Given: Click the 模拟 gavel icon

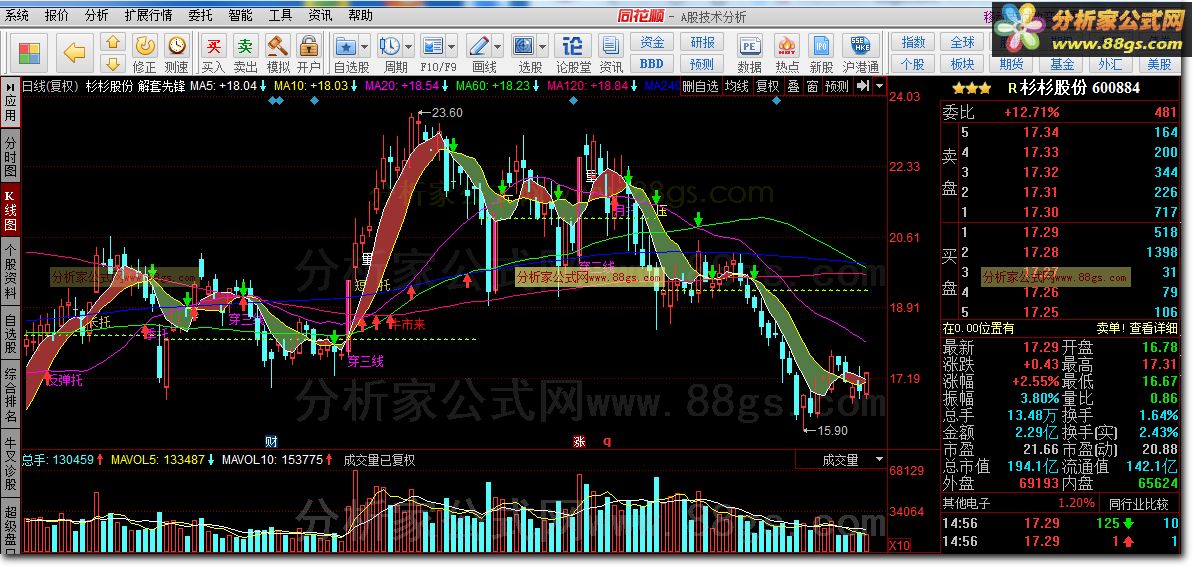Looking at the screenshot, I should pyautogui.click(x=277, y=46).
